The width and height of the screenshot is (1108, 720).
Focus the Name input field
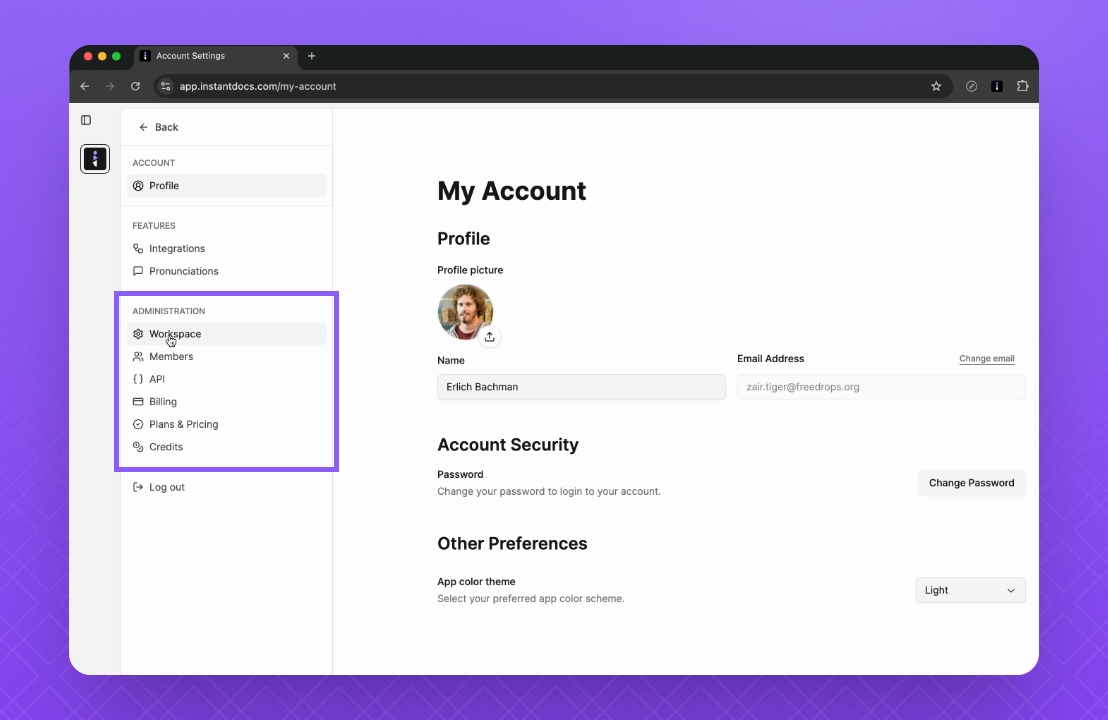point(581,387)
